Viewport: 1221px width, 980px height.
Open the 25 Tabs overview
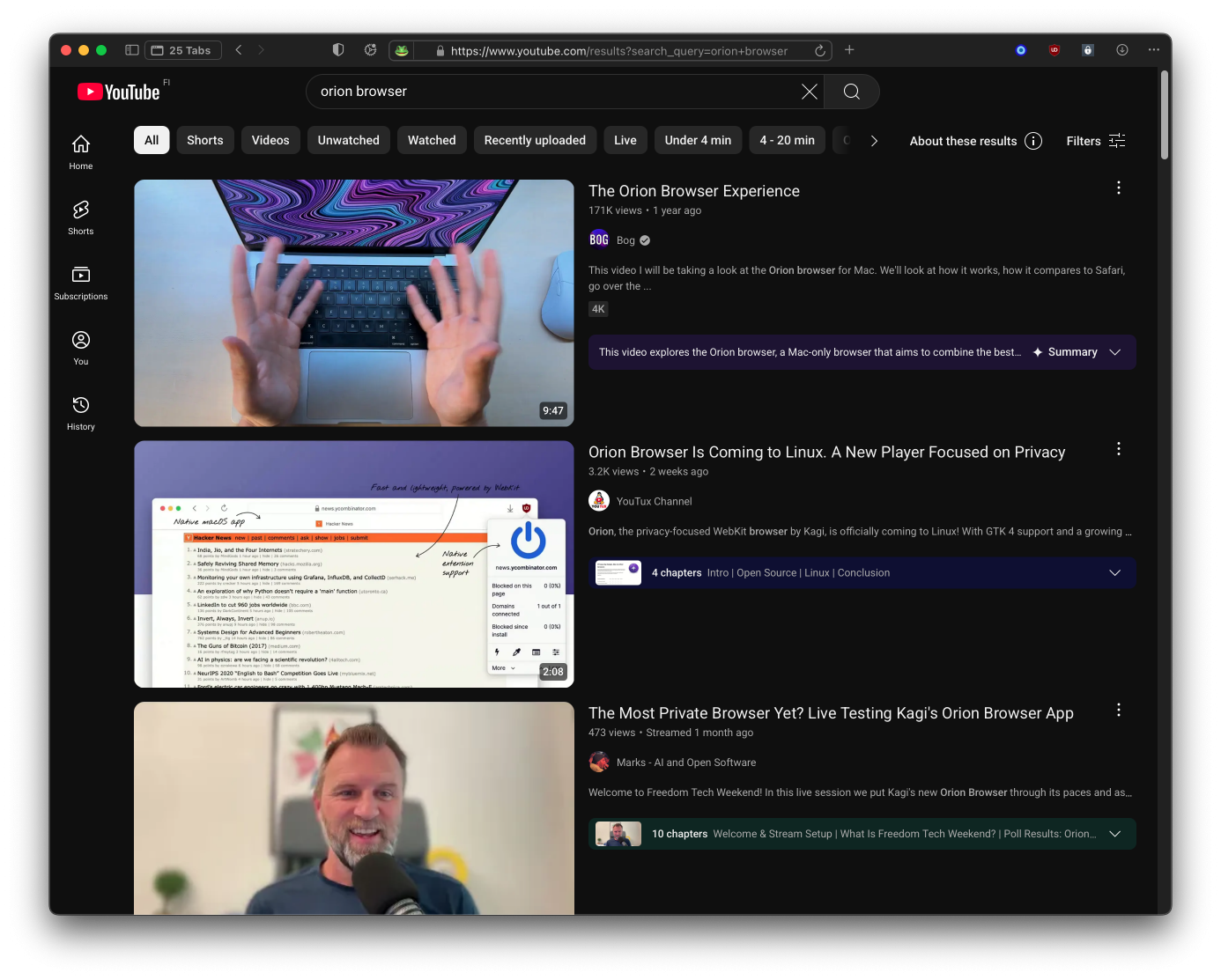(x=182, y=50)
